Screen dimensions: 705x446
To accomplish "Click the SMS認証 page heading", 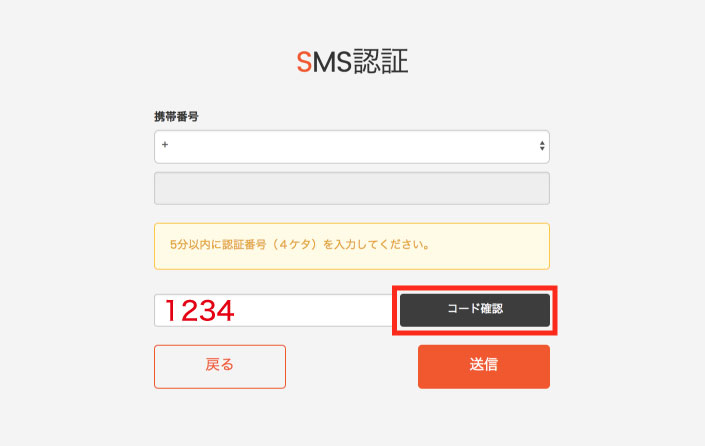I will (352, 61).
